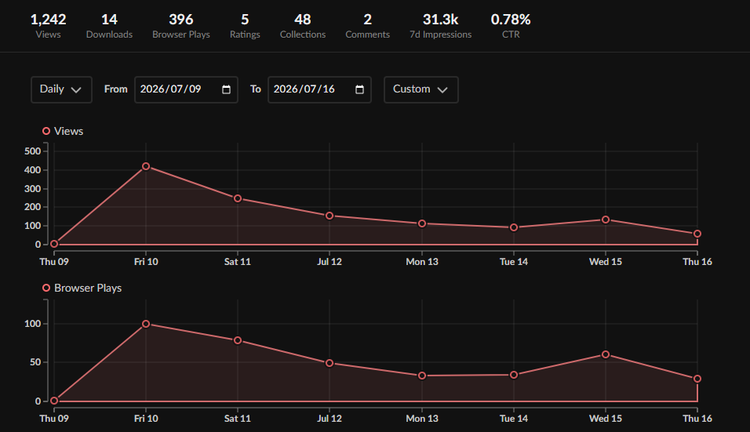
Task: Expand the Custom range dropdown
Action: tap(421, 89)
